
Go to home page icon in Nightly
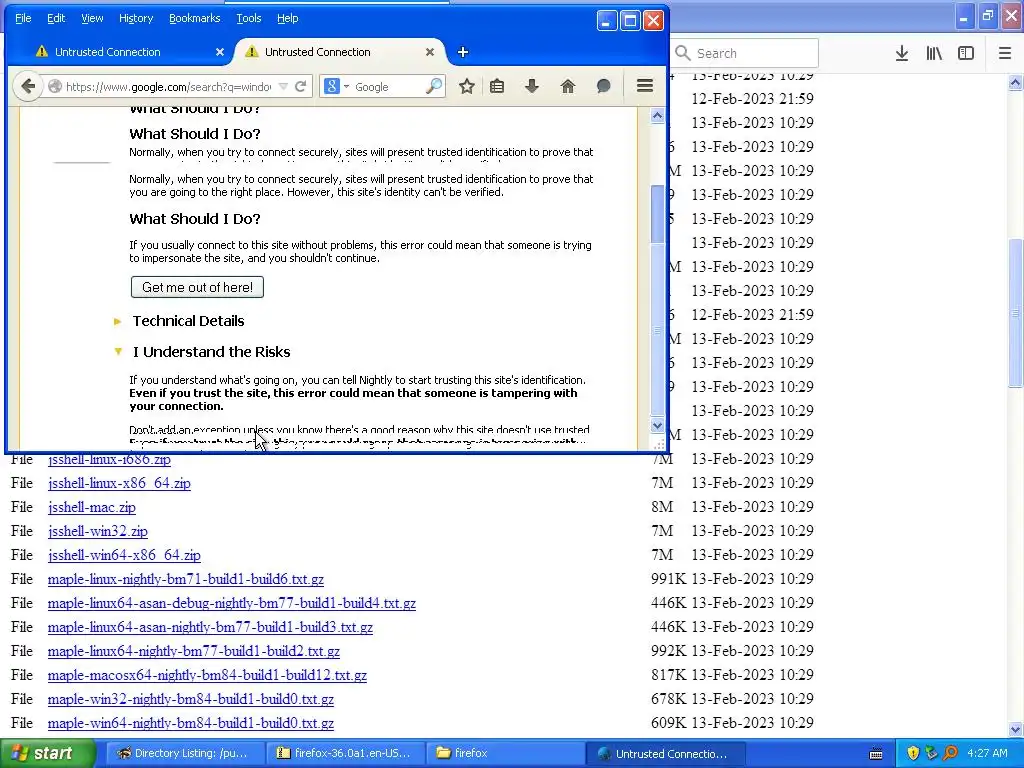tap(568, 86)
